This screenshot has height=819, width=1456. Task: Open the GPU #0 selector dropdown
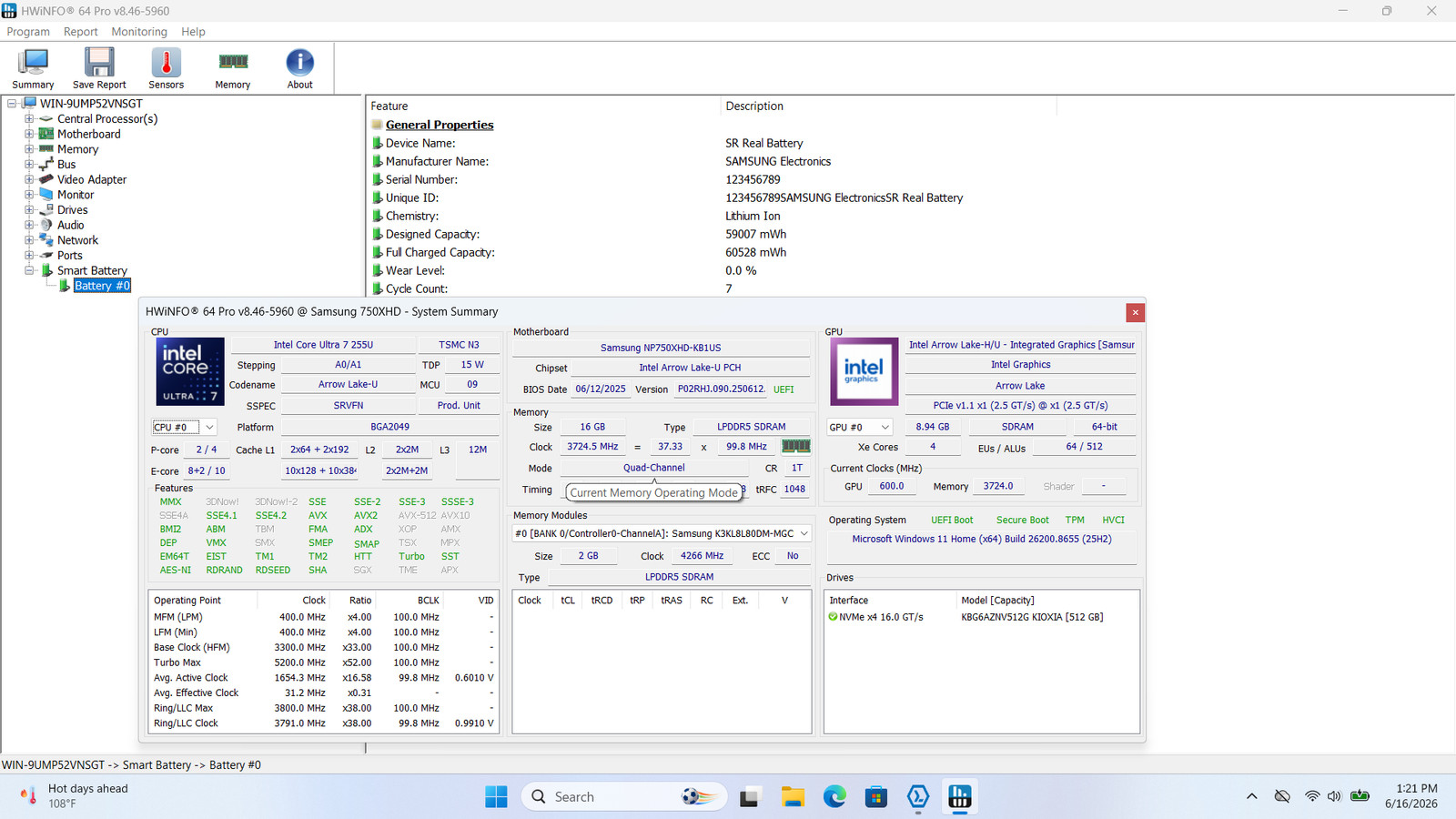point(860,427)
